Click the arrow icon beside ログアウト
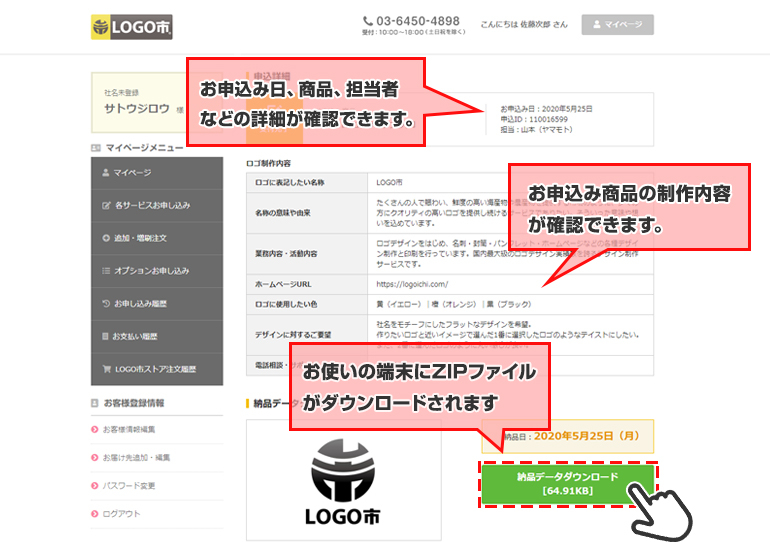Image resolution: width=770 pixels, height=542 pixels. pos(95,514)
